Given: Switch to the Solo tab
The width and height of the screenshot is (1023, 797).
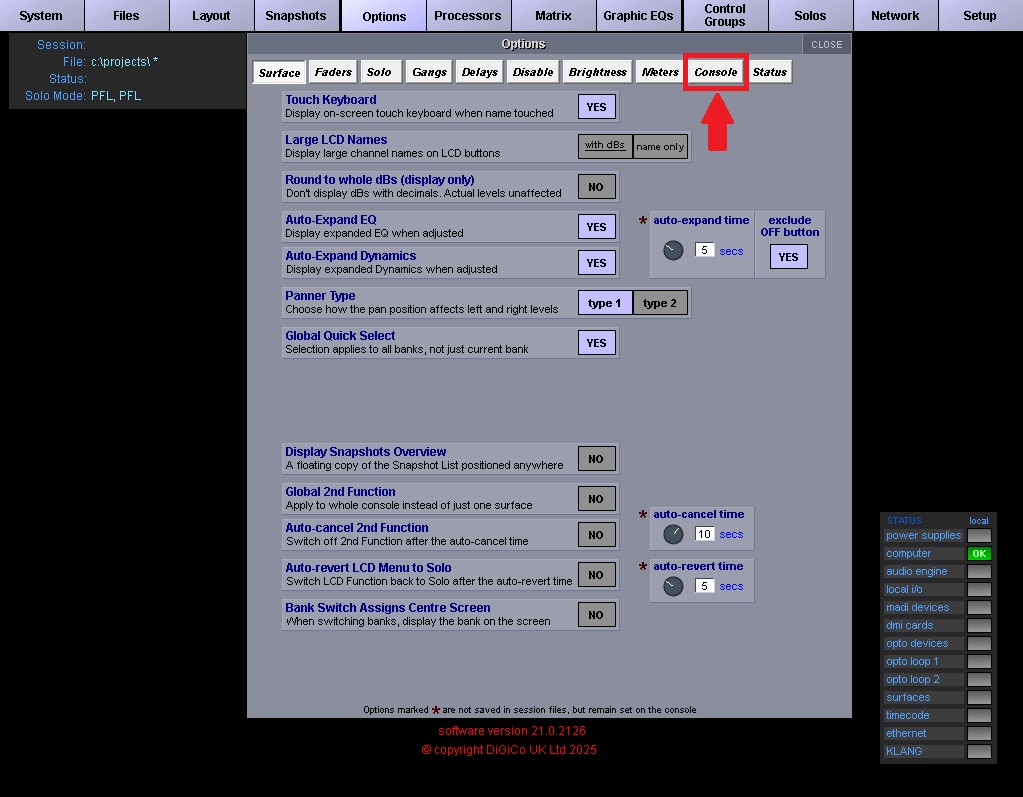Looking at the screenshot, I should point(379,72).
